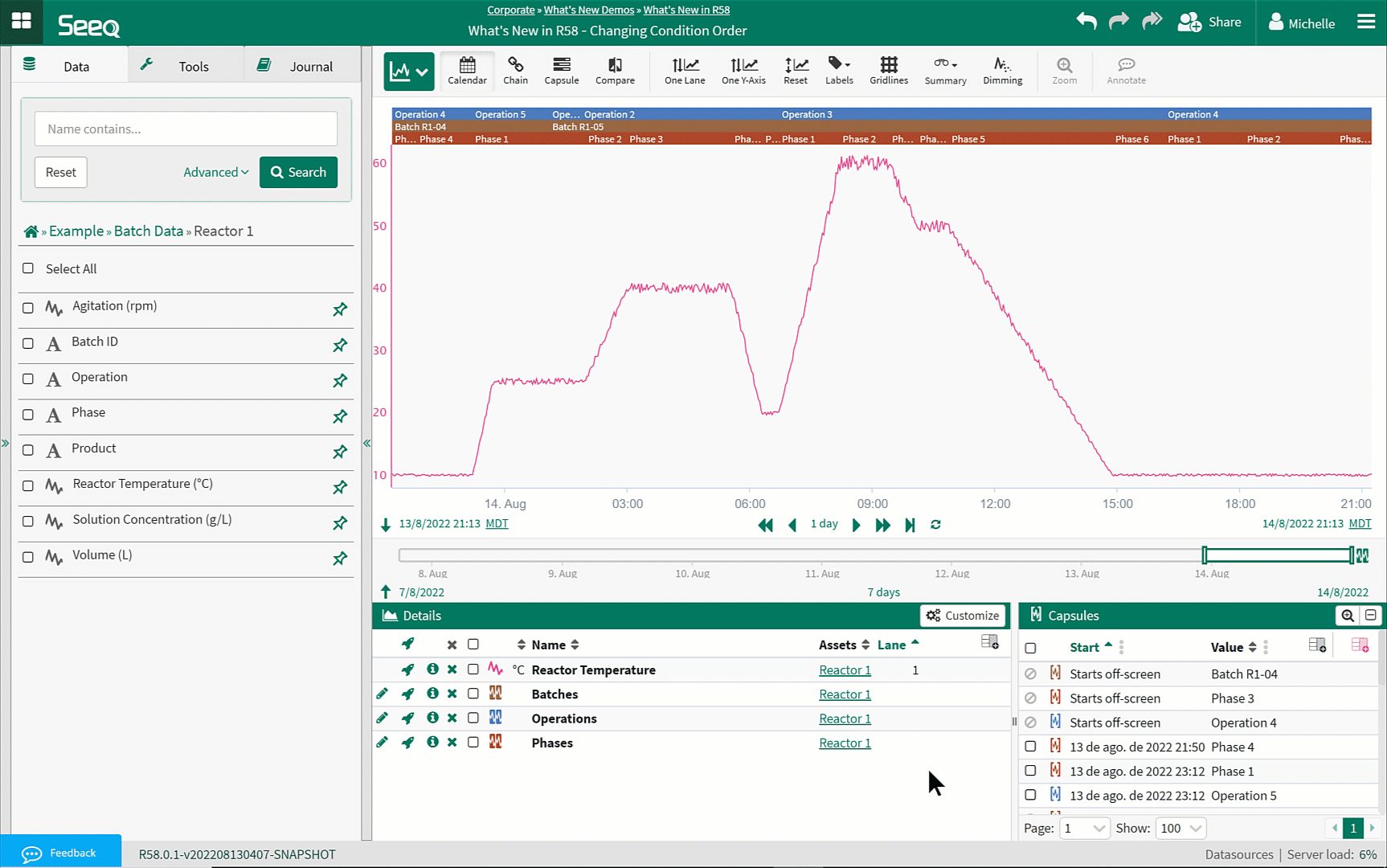This screenshot has height=868, width=1387.
Task: Edit the Batches condition with pencil icon
Action: (383, 694)
